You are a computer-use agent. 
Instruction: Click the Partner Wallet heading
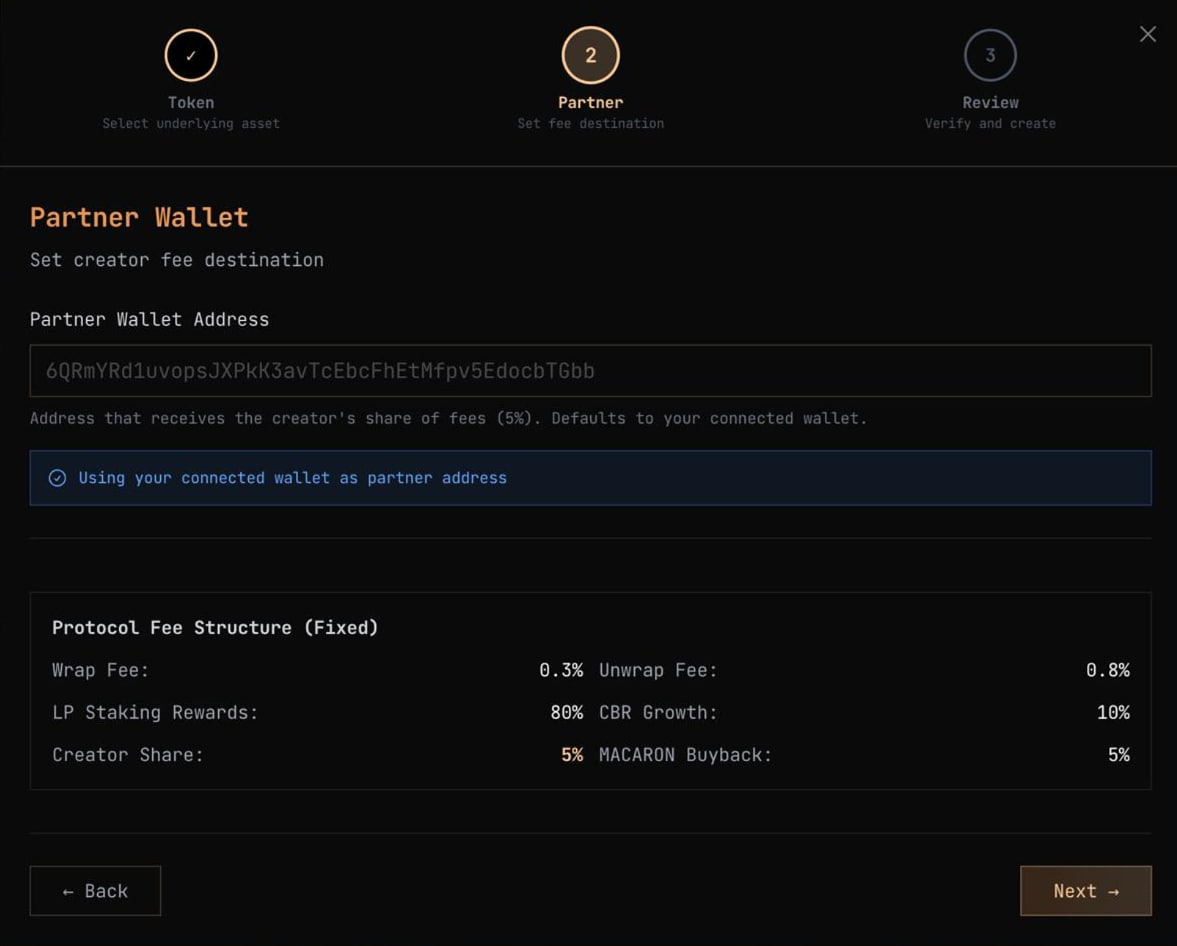pyautogui.click(x=139, y=217)
